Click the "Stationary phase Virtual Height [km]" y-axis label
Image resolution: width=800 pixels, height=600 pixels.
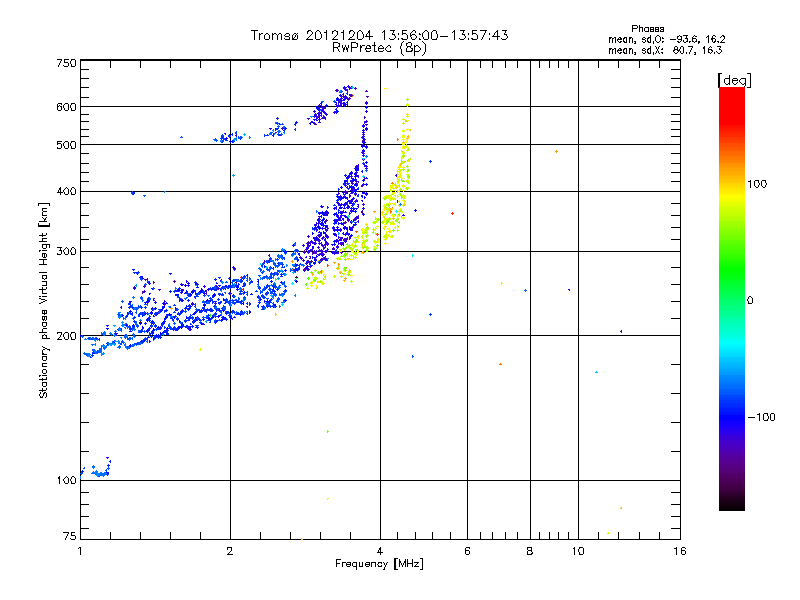(x=43, y=300)
